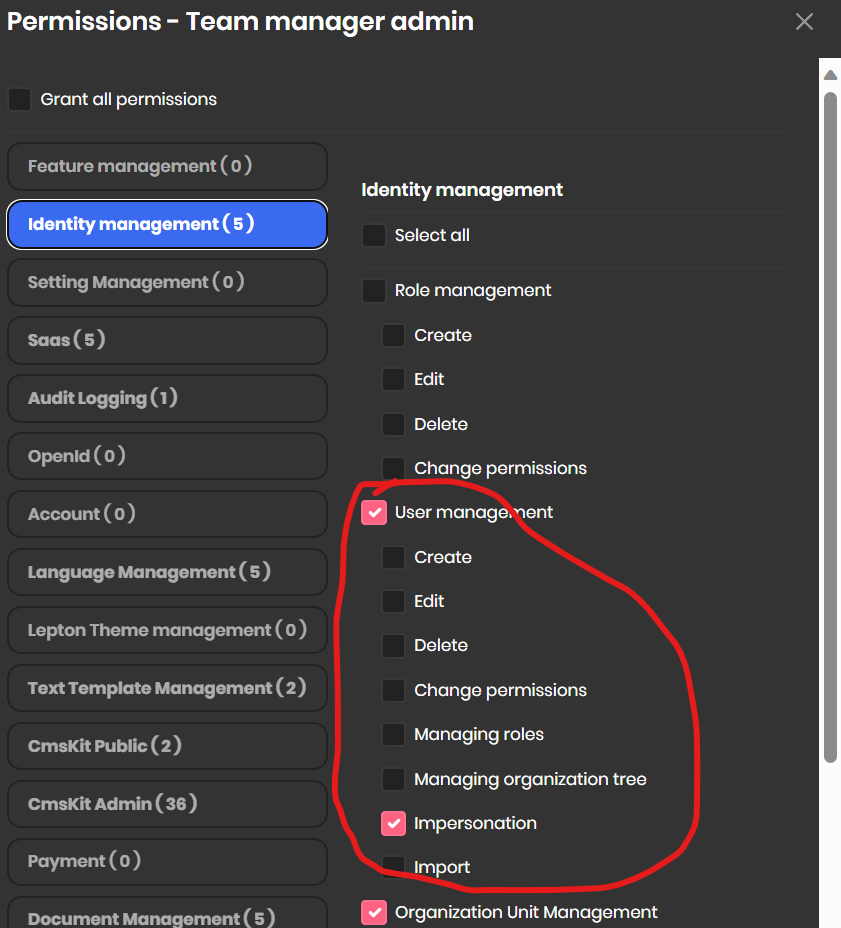This screenshot has width=841, height=928.
Task: Switch to the Saas permissions tab
Action: tap(167, 341)
